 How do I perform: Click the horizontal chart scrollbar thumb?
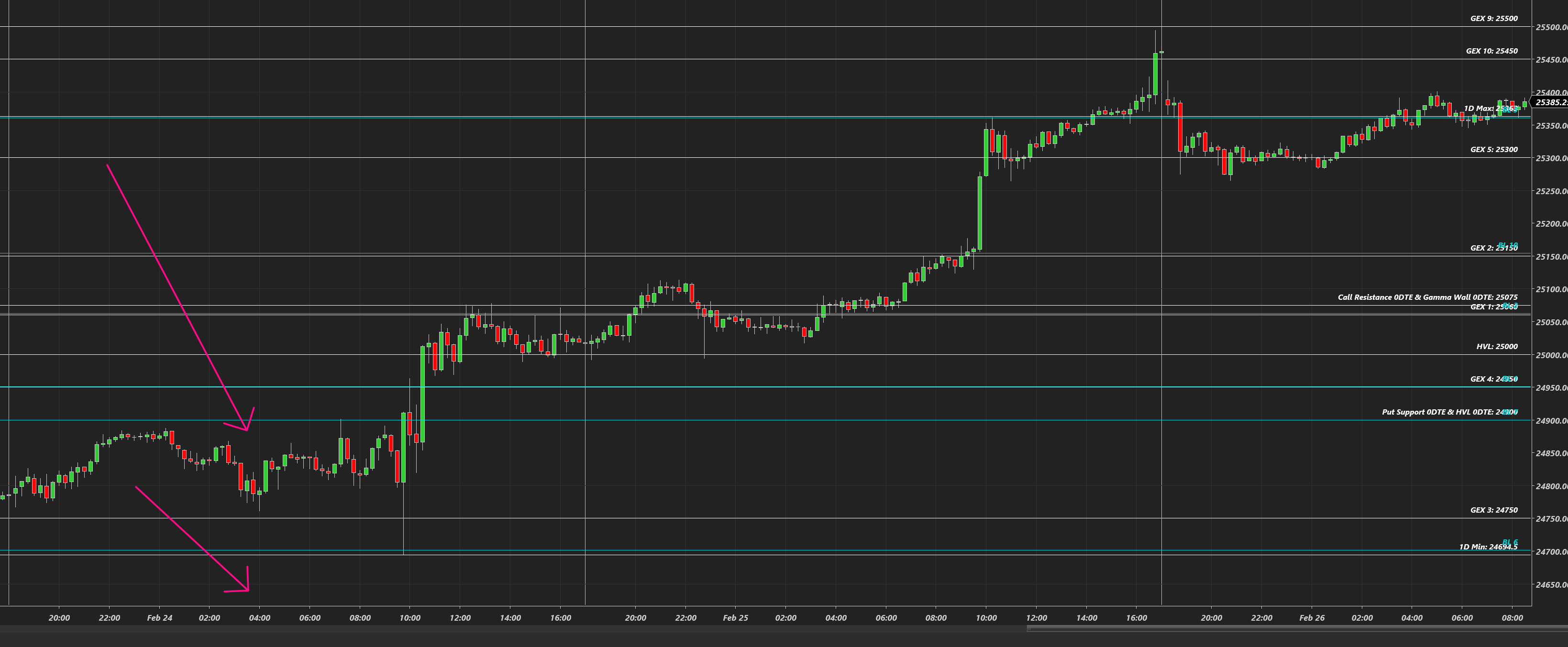point(1296,629)
